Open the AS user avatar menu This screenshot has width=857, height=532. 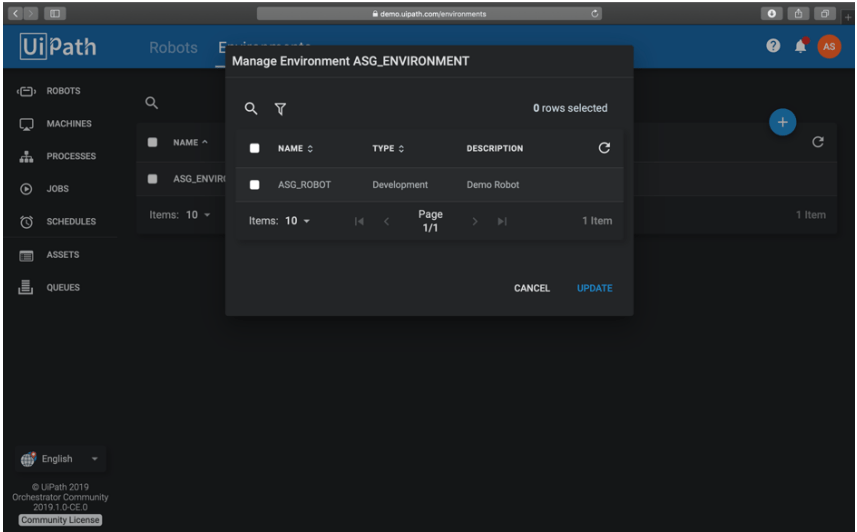pyautogui.click(x=829, y=47)
